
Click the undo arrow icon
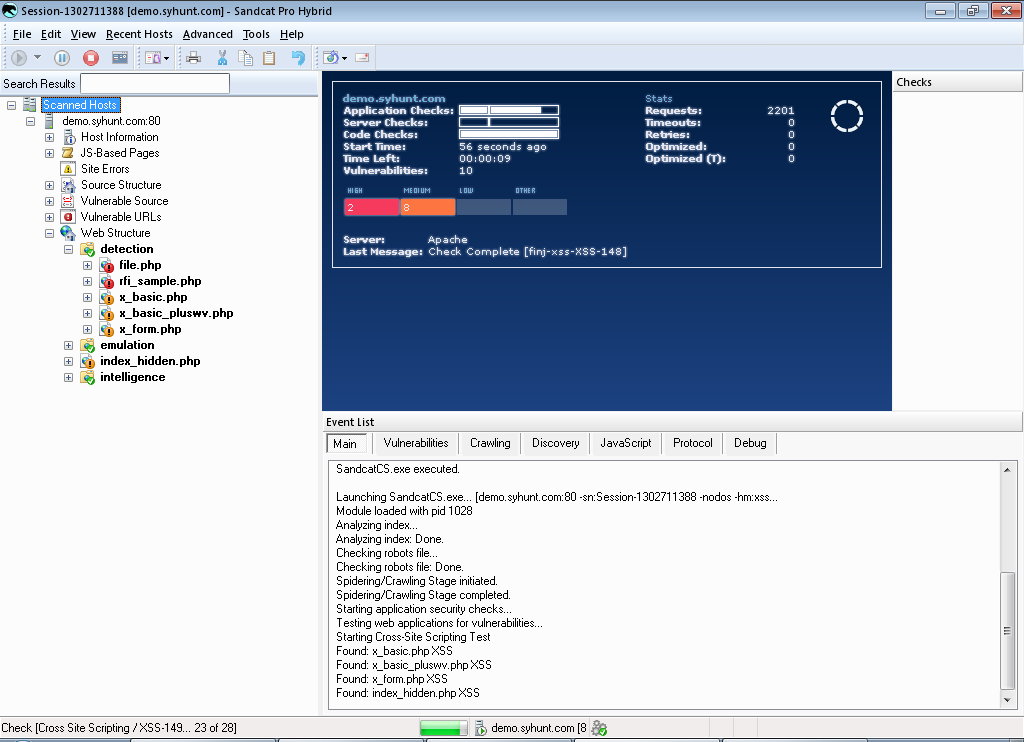(298, 58)
